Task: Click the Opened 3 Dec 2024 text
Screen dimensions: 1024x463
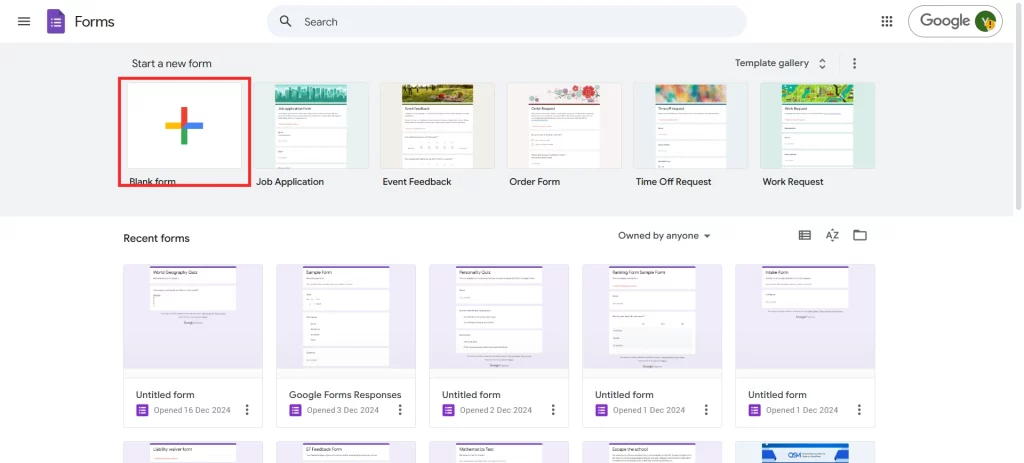Action: pyautogui.click(x=343, y=410)
